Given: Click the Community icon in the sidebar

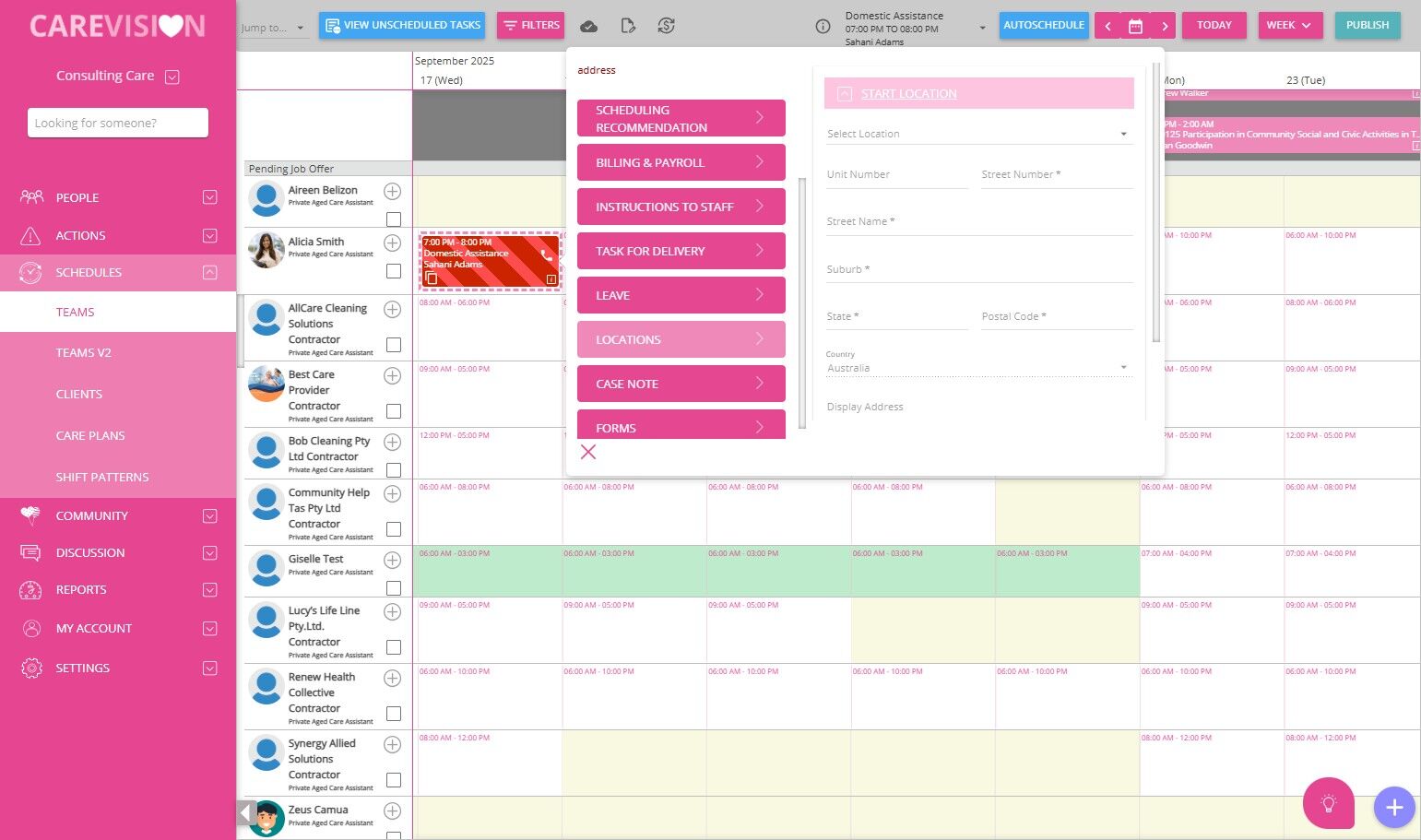Looking at the screenshot, I should pos(31,516).
